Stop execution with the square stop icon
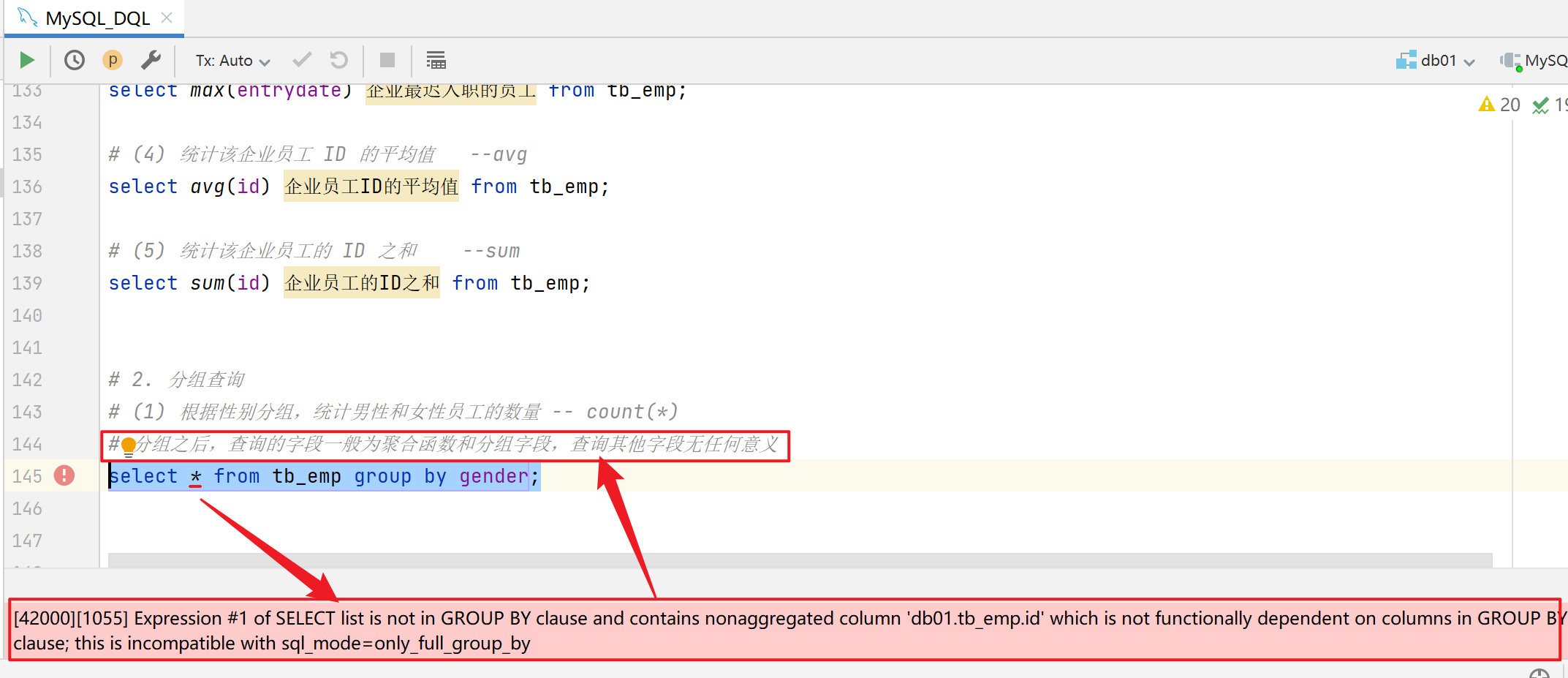 click(x=387, y=60)
